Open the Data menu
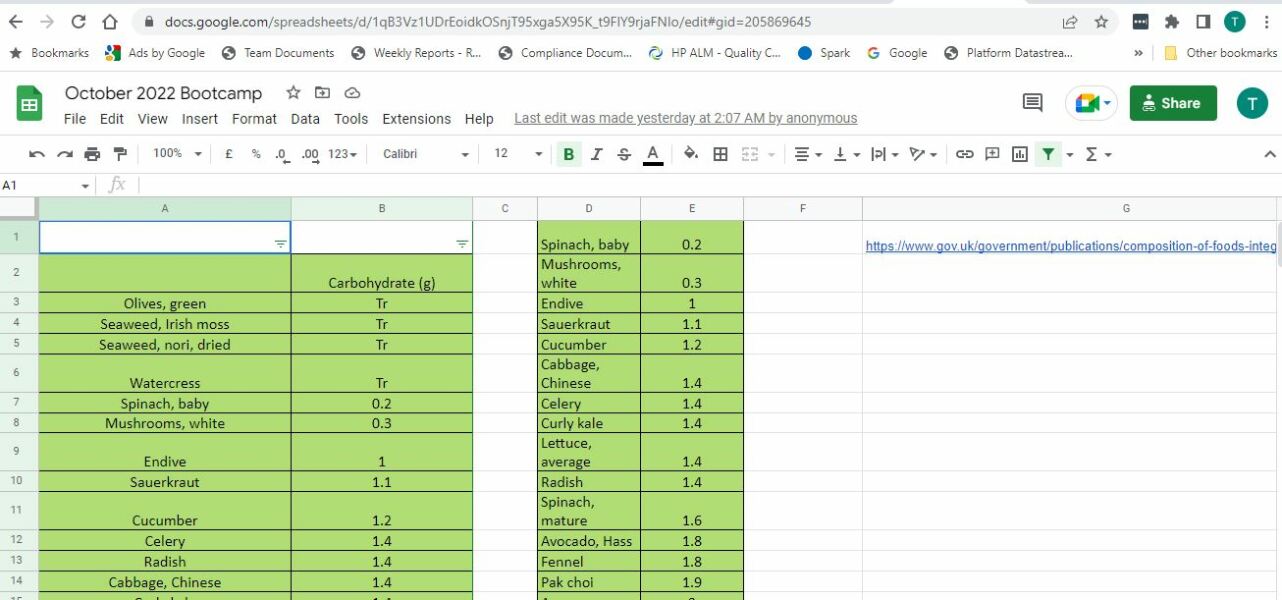Screen dimensions: 1282x600 pyautogui.click(x=305, y=118)
